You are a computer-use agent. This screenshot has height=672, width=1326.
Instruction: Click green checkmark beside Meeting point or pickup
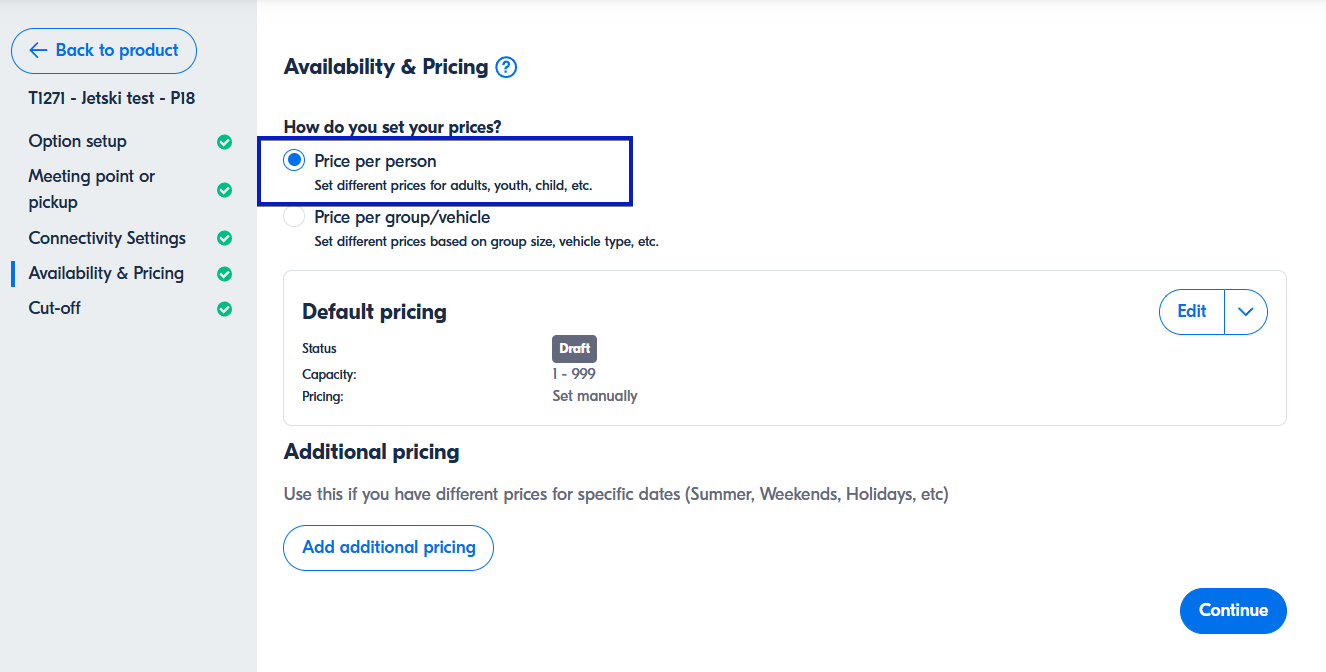click(x=225, y=190)
